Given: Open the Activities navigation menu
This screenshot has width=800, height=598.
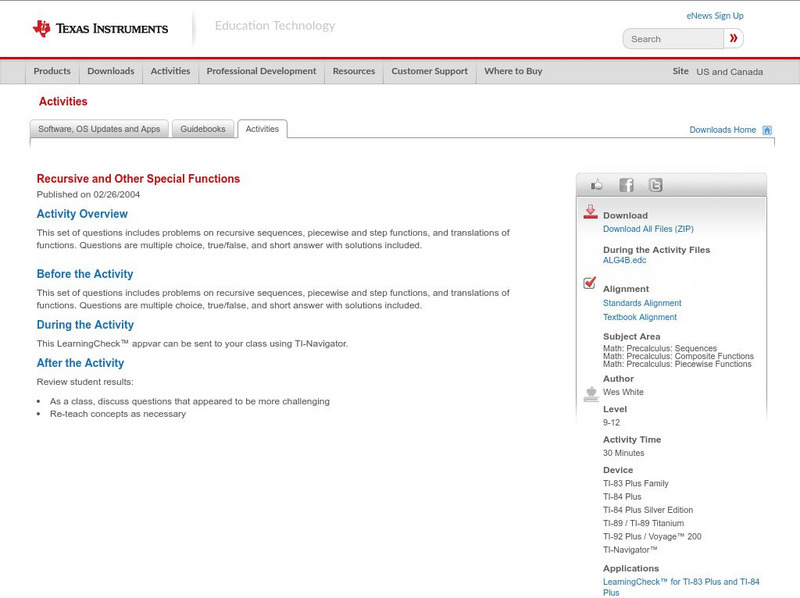Looking at the screenshot, I should [170, 71].
